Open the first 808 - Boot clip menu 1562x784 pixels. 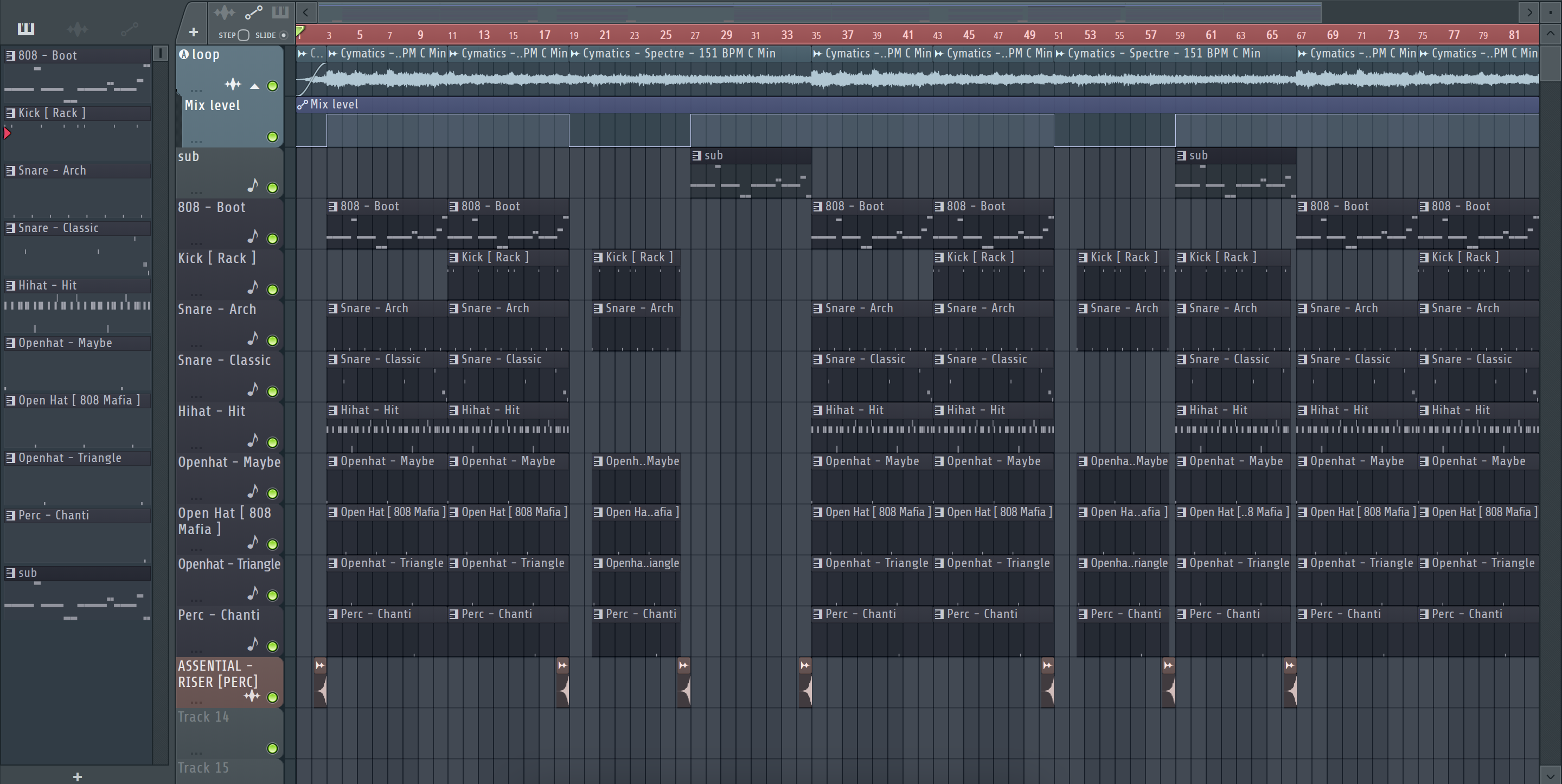[x=333, y=206]
